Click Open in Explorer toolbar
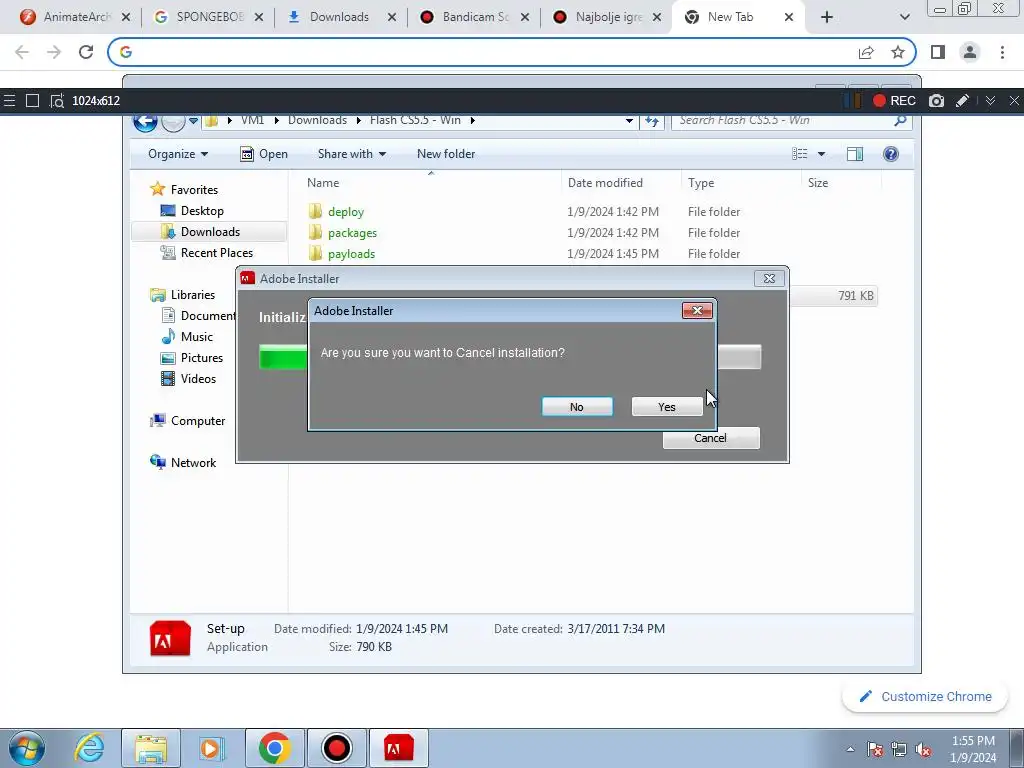Viewport: 1024px width, 768px height. pyautogui.click(x=264, y=154)
